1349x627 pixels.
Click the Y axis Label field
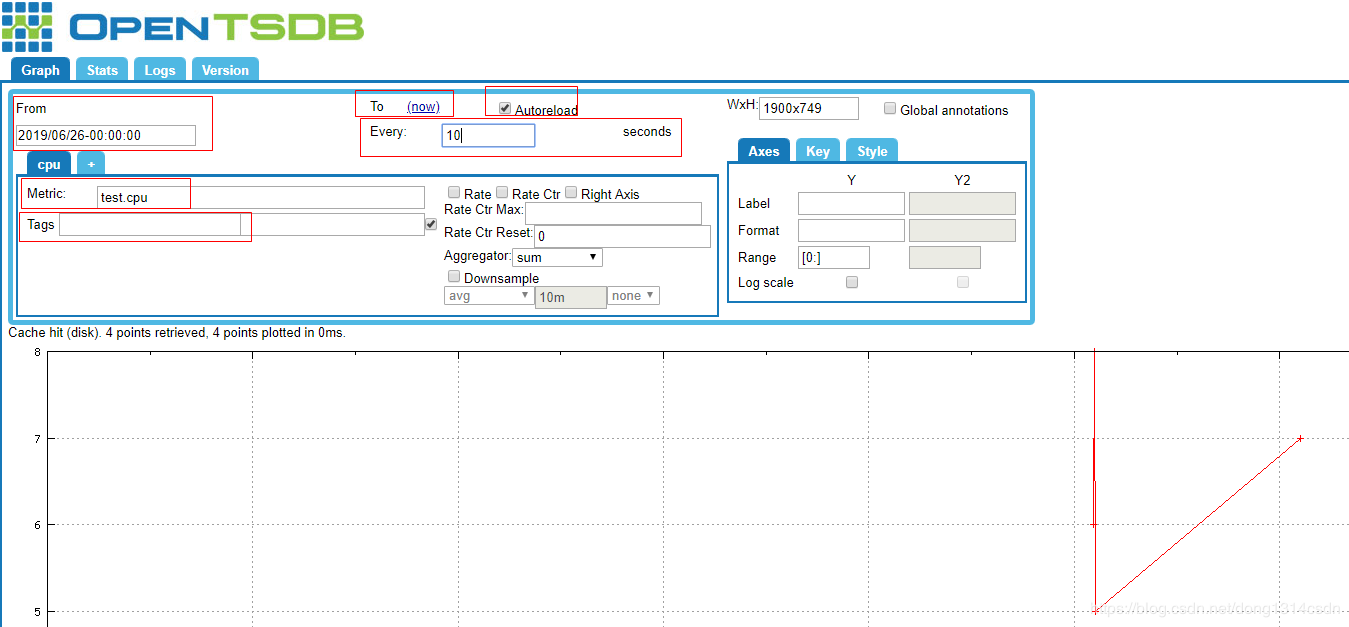851,203
